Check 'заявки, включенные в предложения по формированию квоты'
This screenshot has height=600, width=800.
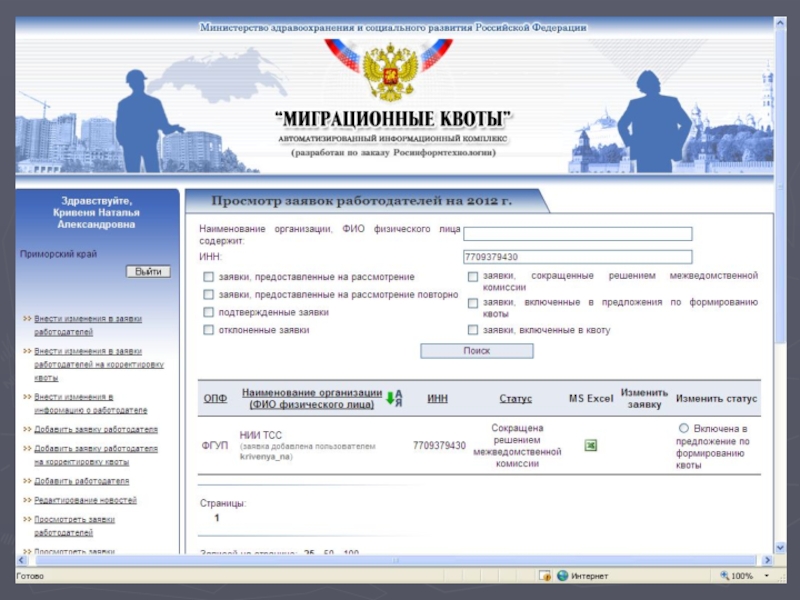coord(473,303)
